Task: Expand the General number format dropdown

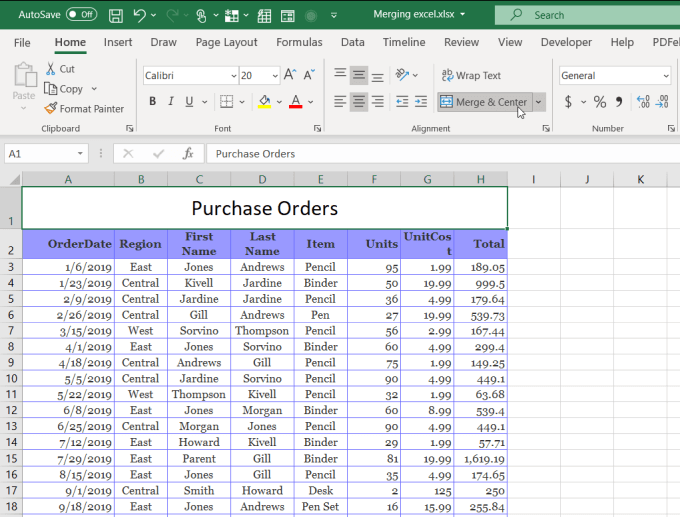Action: point(666,76)
